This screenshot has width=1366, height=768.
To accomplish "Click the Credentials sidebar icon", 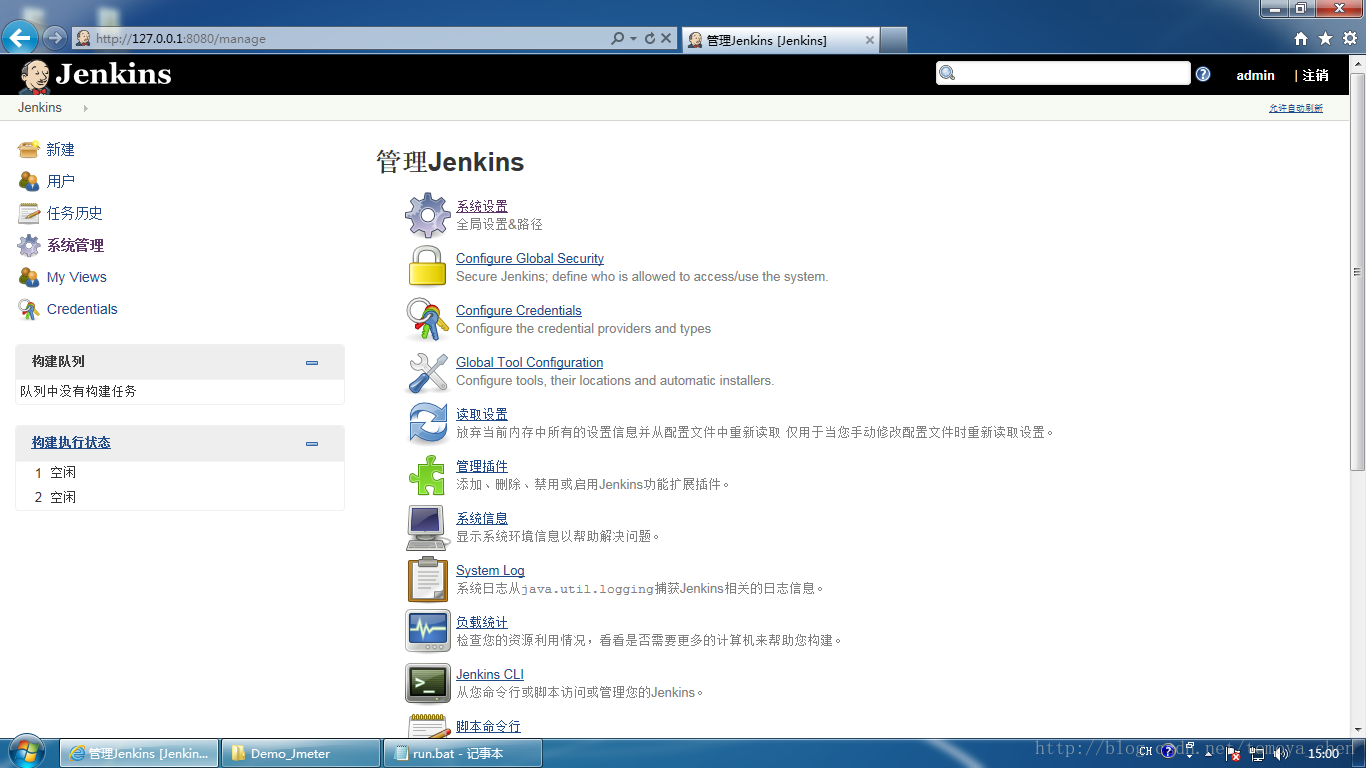I will 29,309.
